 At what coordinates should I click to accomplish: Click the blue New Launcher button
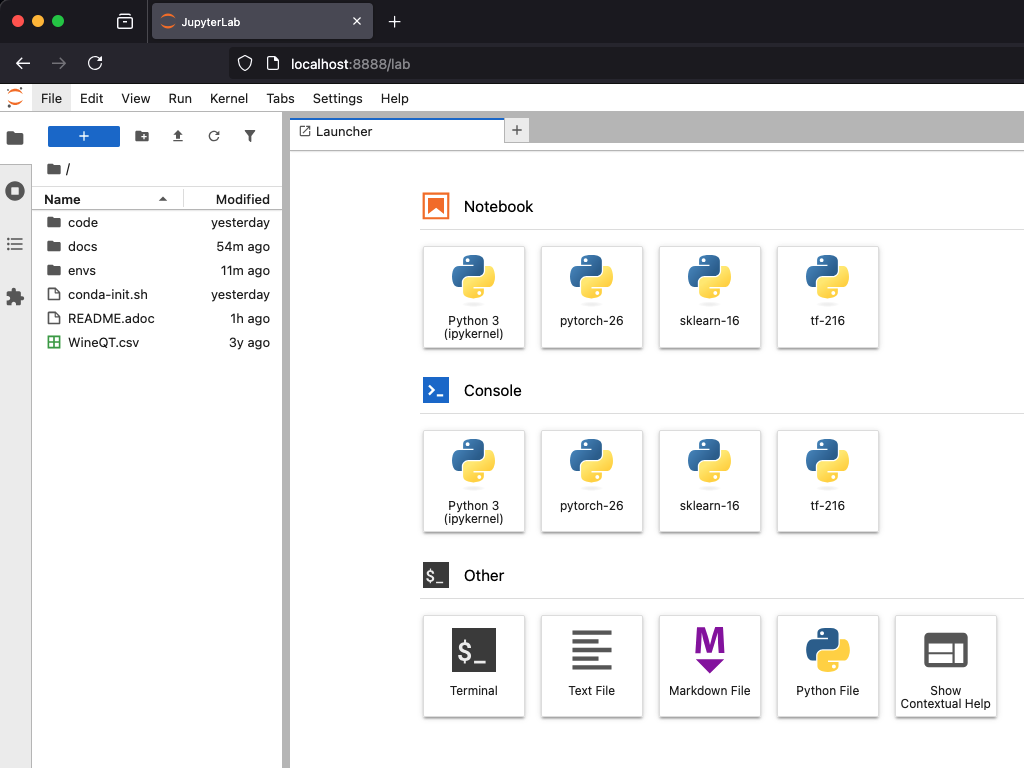pos(84,136)
